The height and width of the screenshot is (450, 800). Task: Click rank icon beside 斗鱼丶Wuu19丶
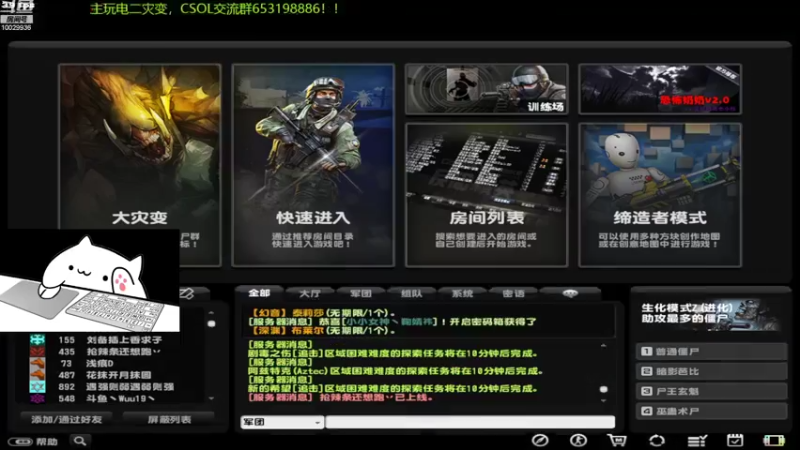coord(37,398)
